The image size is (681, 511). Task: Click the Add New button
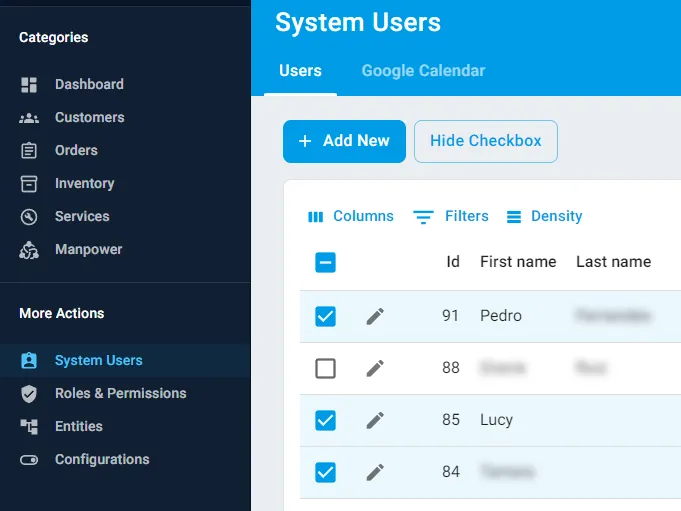click(x=344, y=141)
